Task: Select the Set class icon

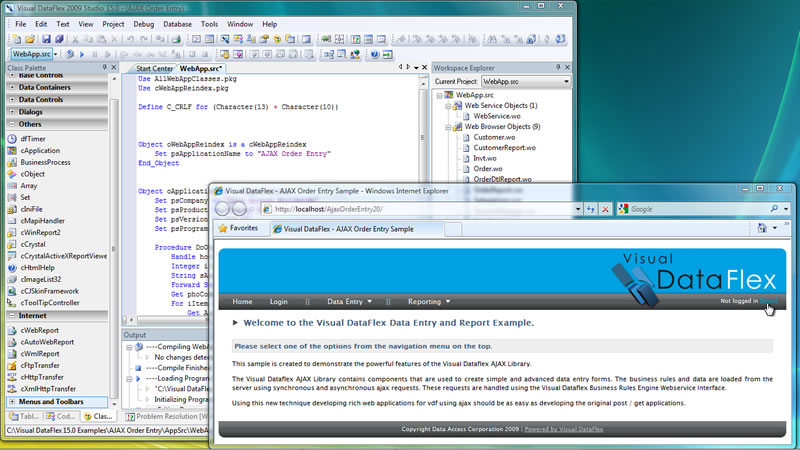Action: pos(12,197)
